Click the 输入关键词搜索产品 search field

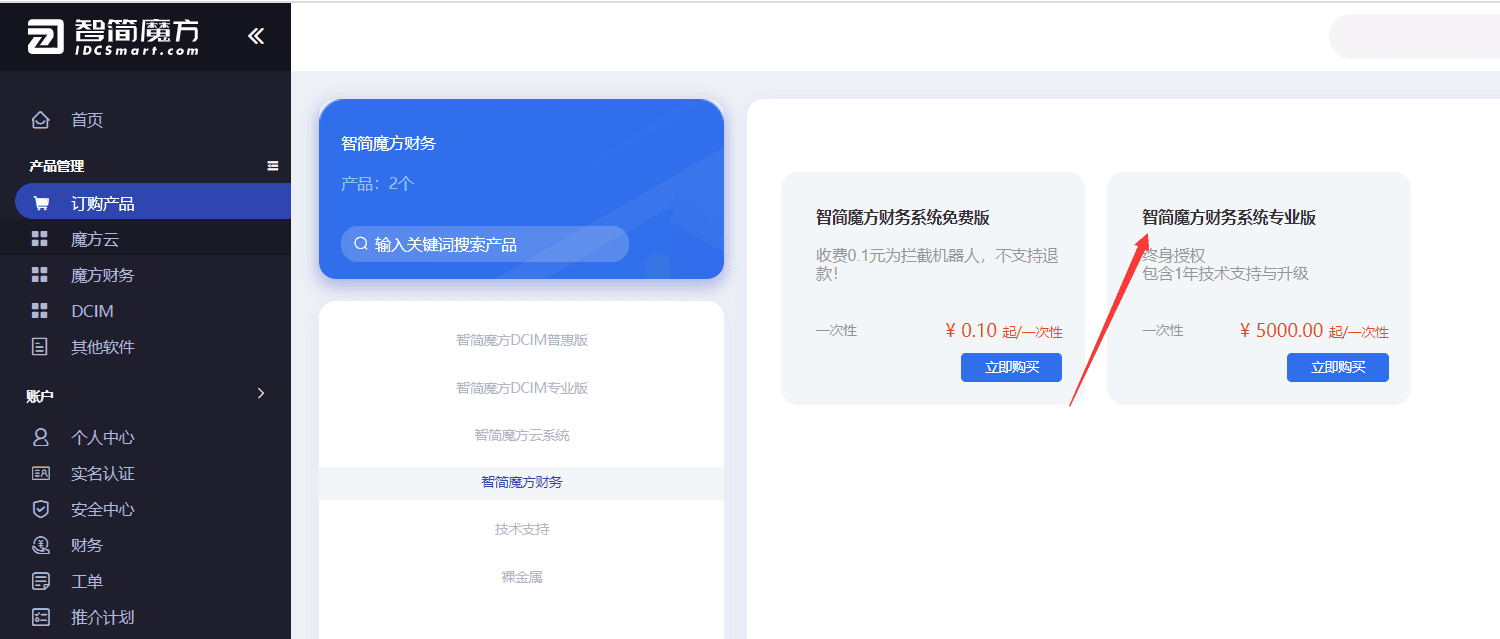485,244
